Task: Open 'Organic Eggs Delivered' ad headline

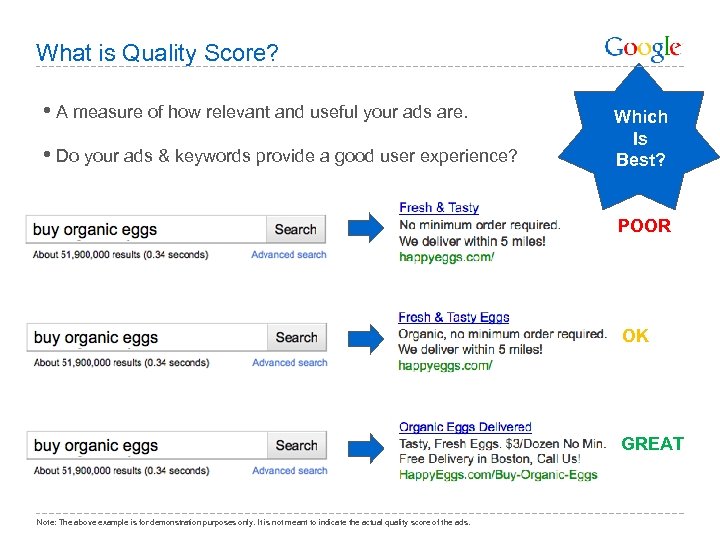Action: [465, 427]
